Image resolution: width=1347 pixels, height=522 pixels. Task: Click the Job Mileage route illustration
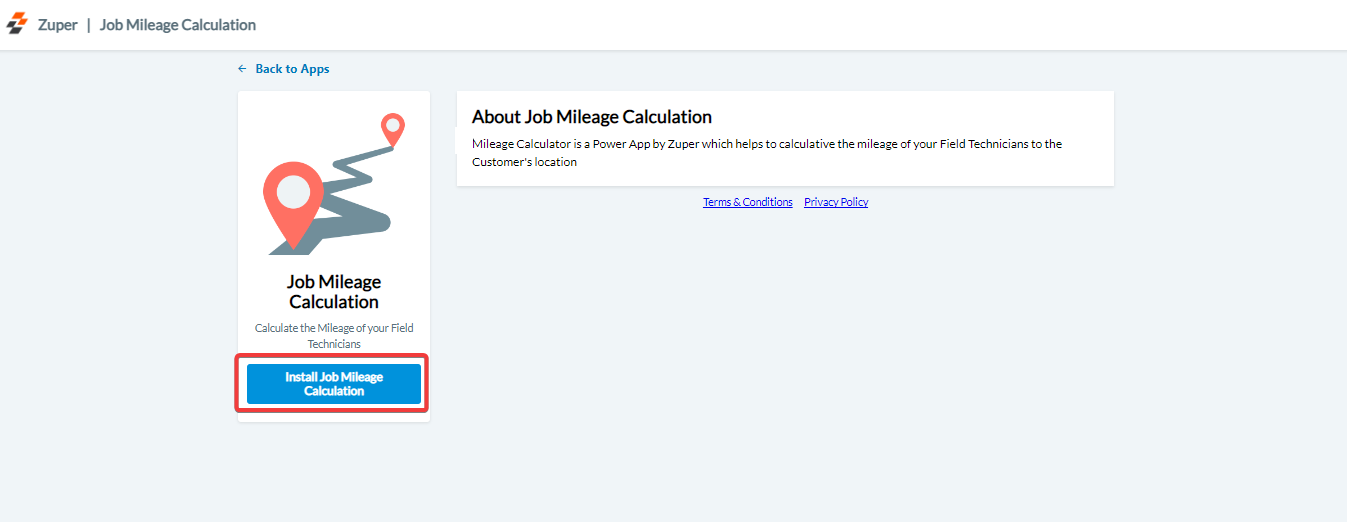tap(334, 184)
